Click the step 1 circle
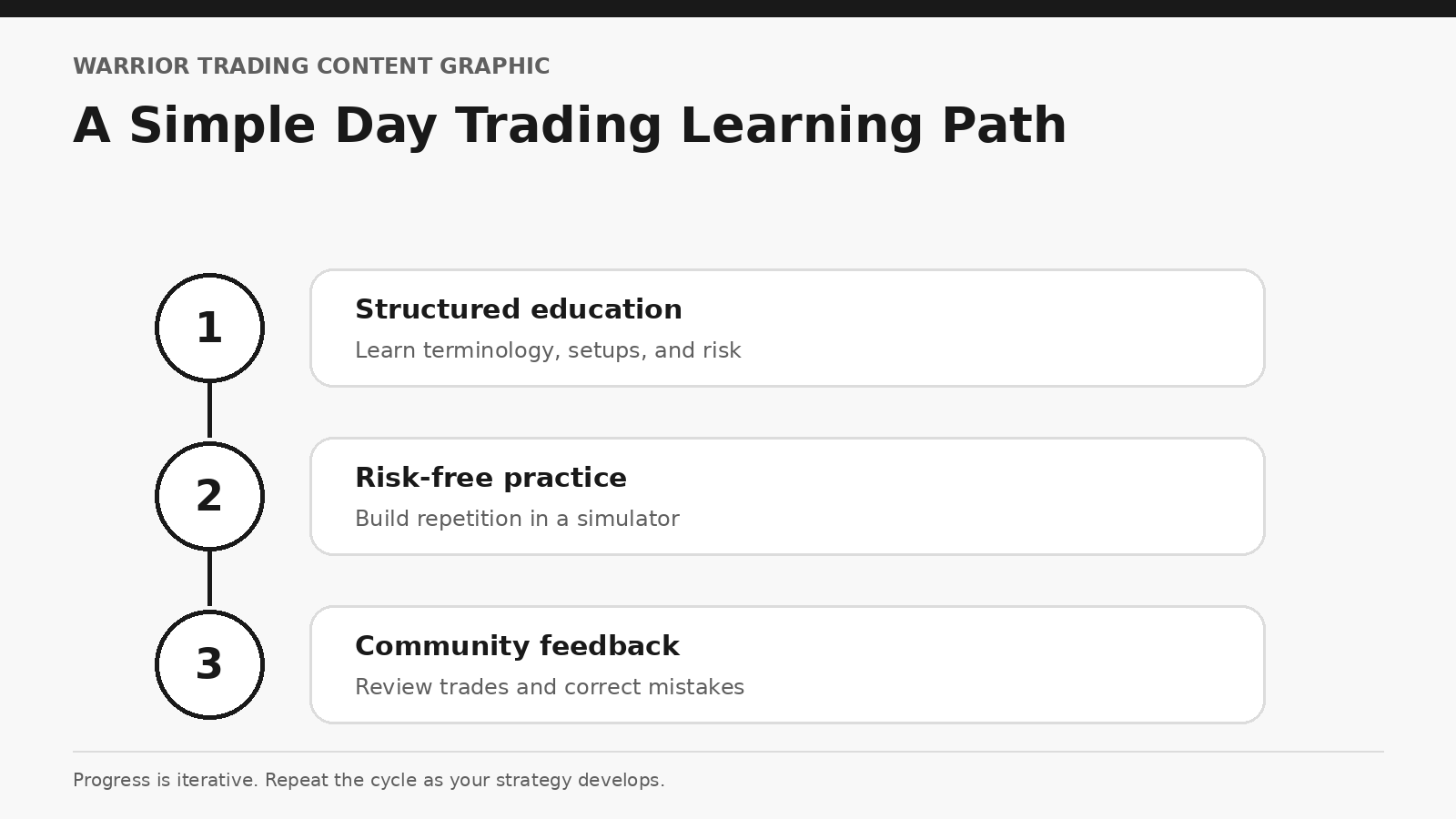The height and width of the screenshot is (819, 1456). 209,328
